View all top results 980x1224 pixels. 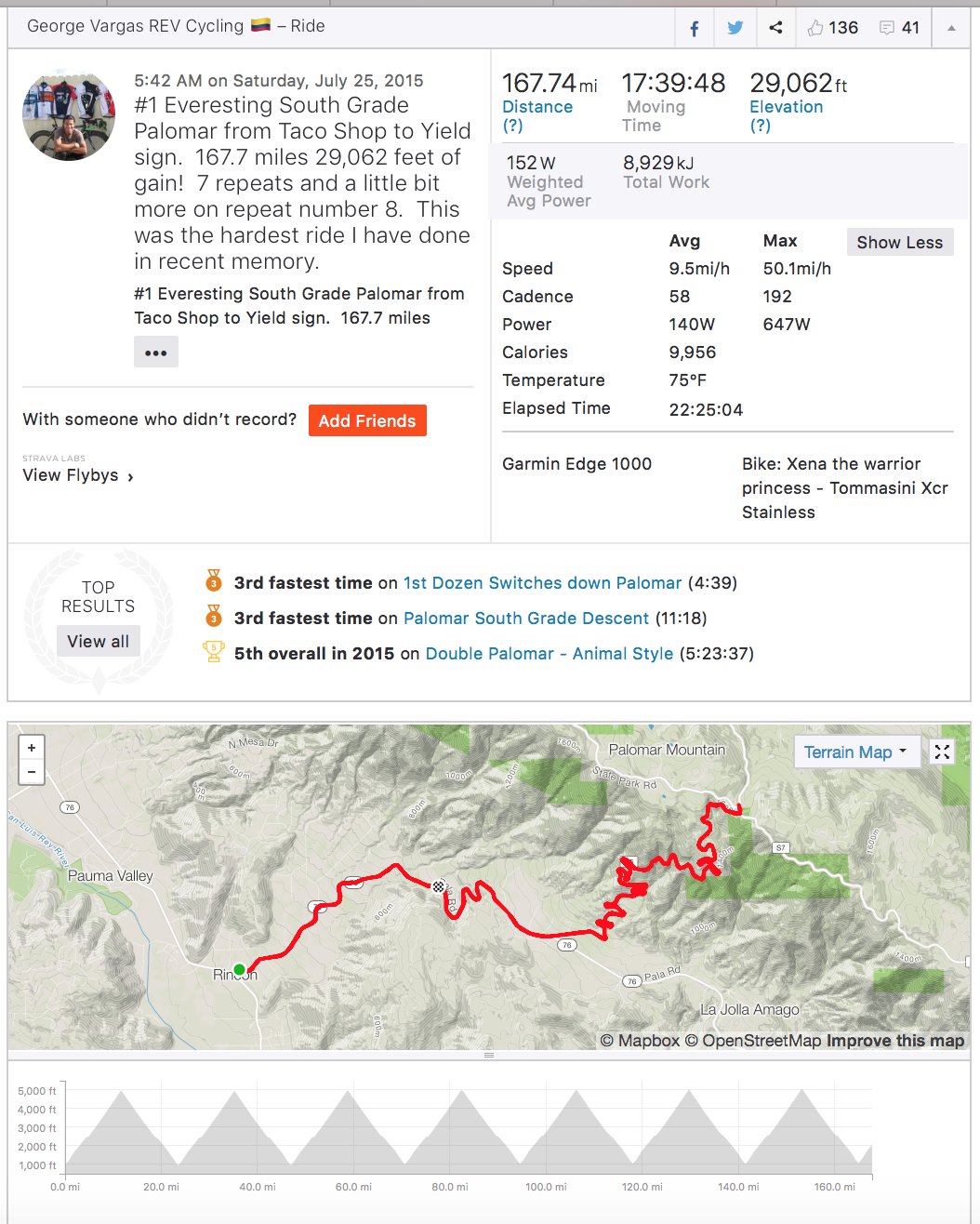[x=98, y=641]
